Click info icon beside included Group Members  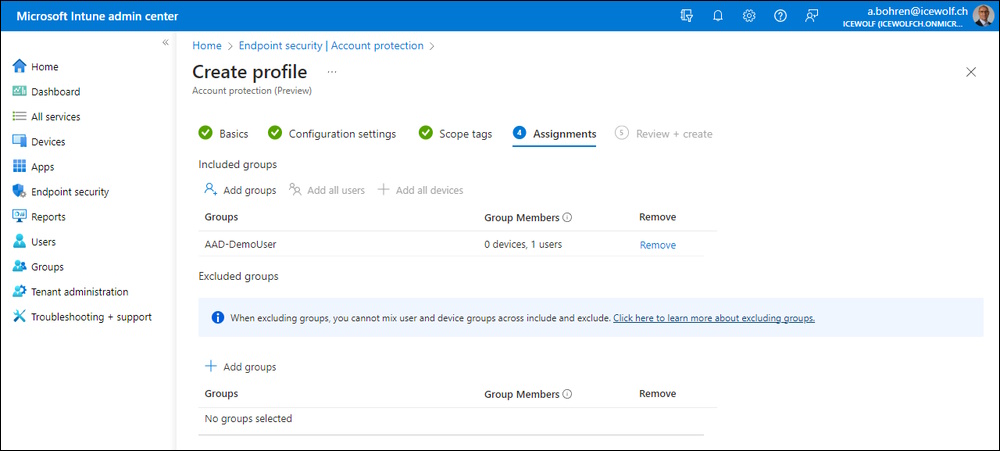(568, 218)
